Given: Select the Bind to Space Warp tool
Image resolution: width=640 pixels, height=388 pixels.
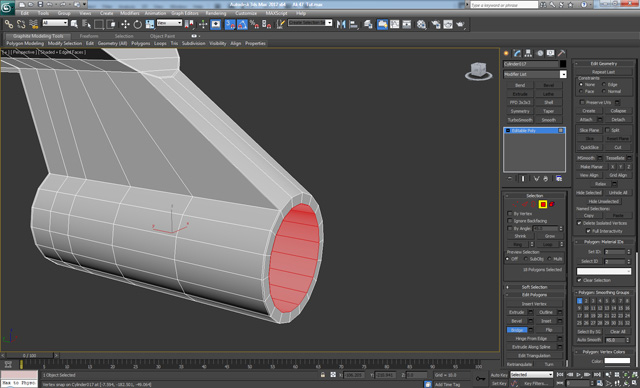Looking at the screenshot, I should click(x=33, y=24).
